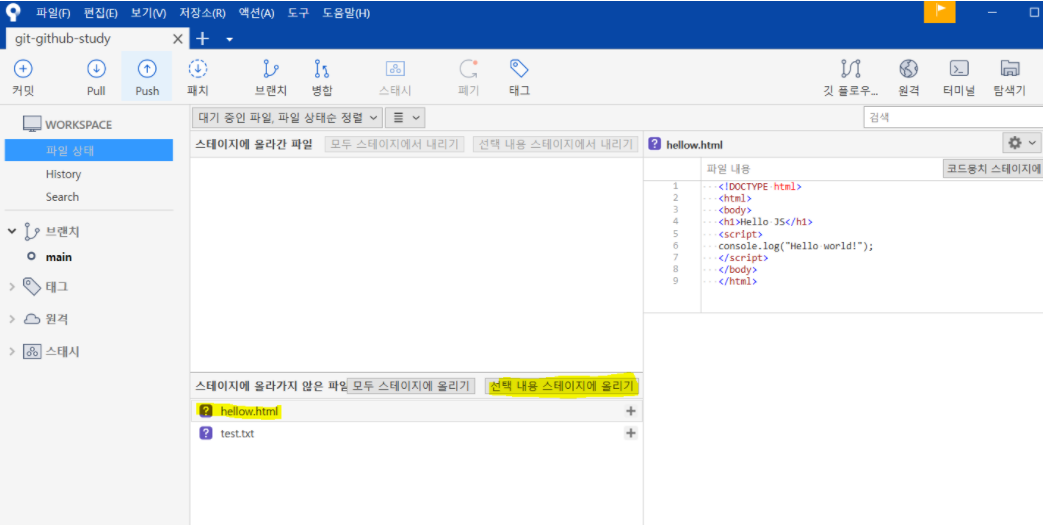Expand the 스태시 sidebar section
The width and height of the screenshot is (1043, 525).
(11, 352)
